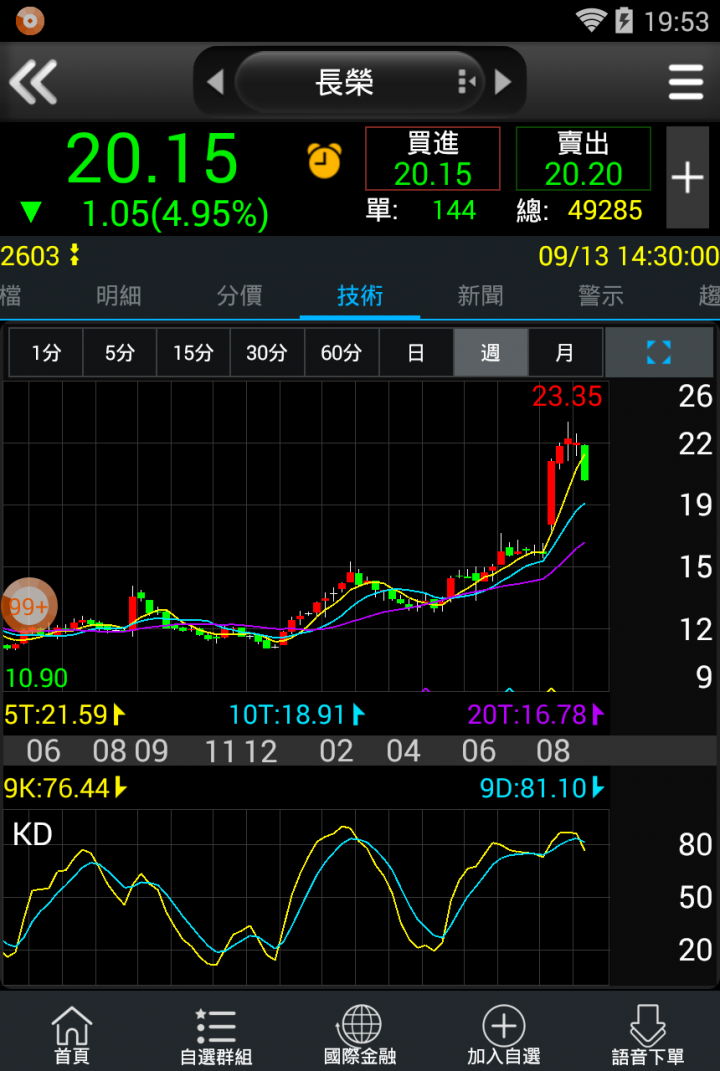Switch to the 新聞 tab
720x1071 pixels.
pyautogui.click(x=480, y=296)
